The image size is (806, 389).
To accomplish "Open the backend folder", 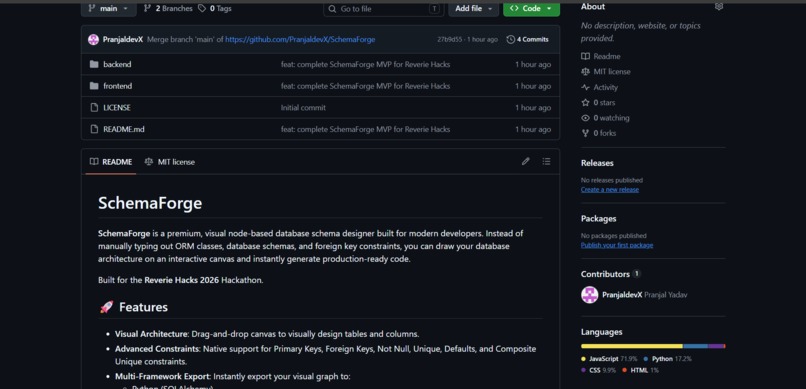I will [117, 64].
